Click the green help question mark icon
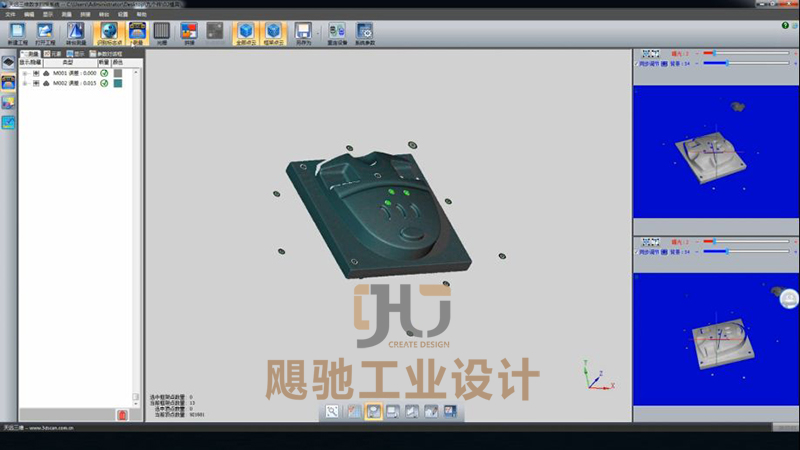The height and width of the screenshot is (450, 800). click(785, 26)
